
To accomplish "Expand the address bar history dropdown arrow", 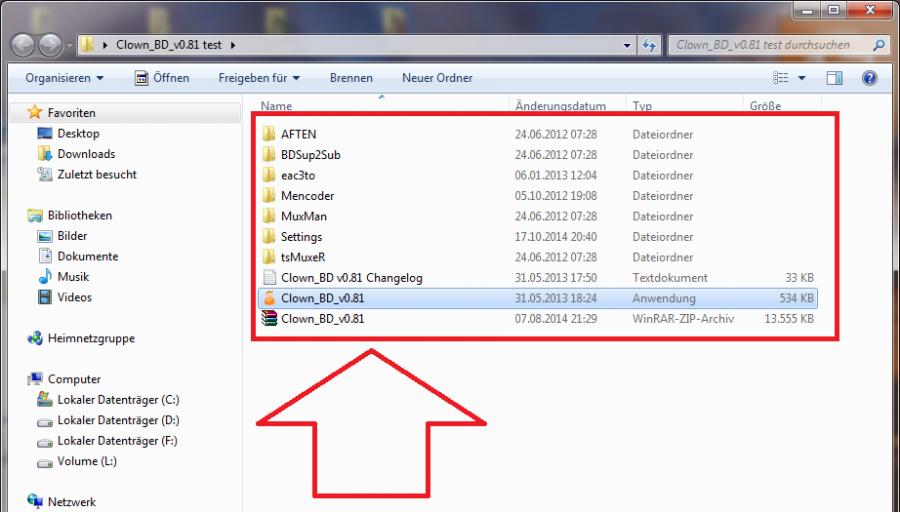I will 627,45.
